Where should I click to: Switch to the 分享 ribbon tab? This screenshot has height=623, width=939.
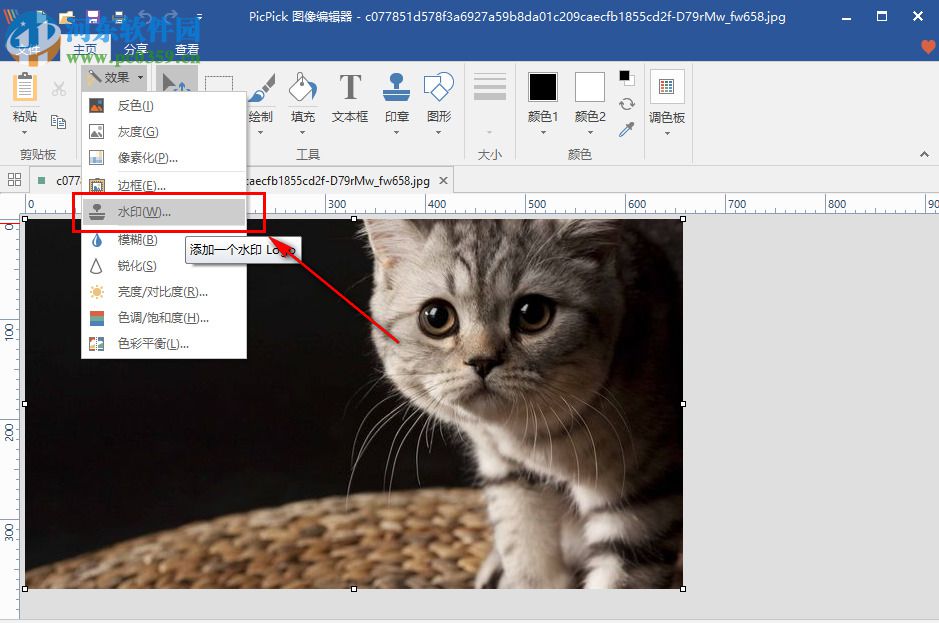(136, 49)
